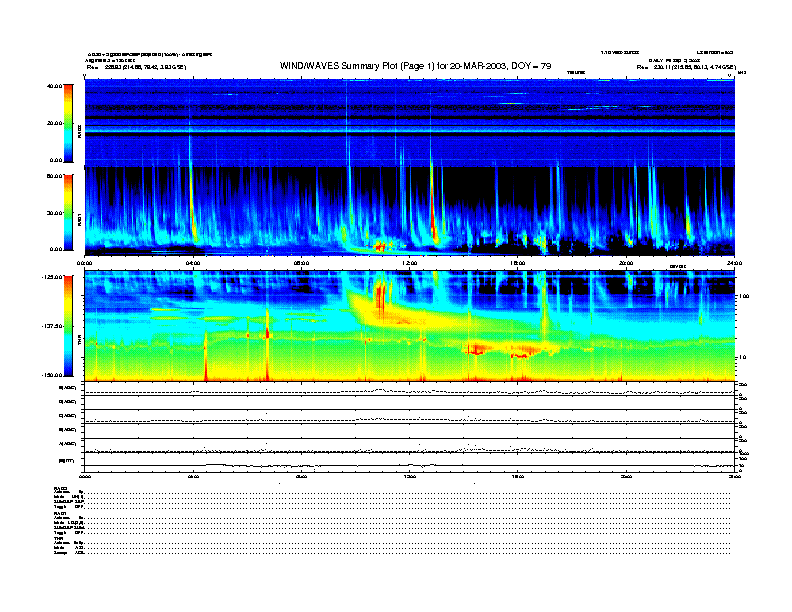
Task: Click the WIND/WAVES Summary Plot title
Action: coord(415,66)
